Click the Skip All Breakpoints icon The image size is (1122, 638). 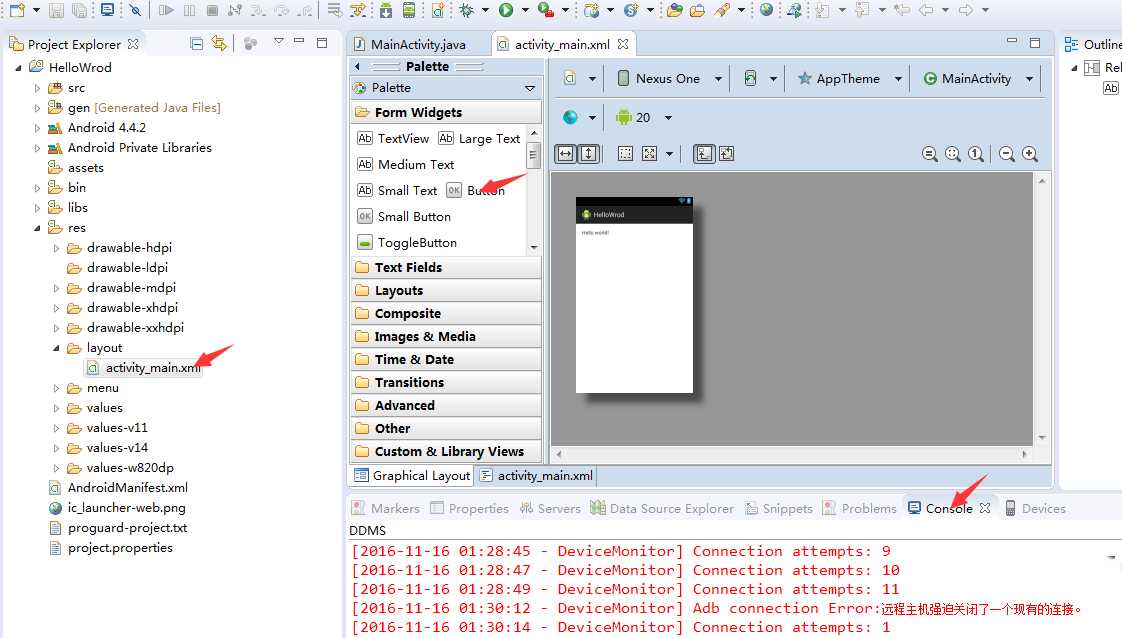pyautogui.click(x=135, y=10)
